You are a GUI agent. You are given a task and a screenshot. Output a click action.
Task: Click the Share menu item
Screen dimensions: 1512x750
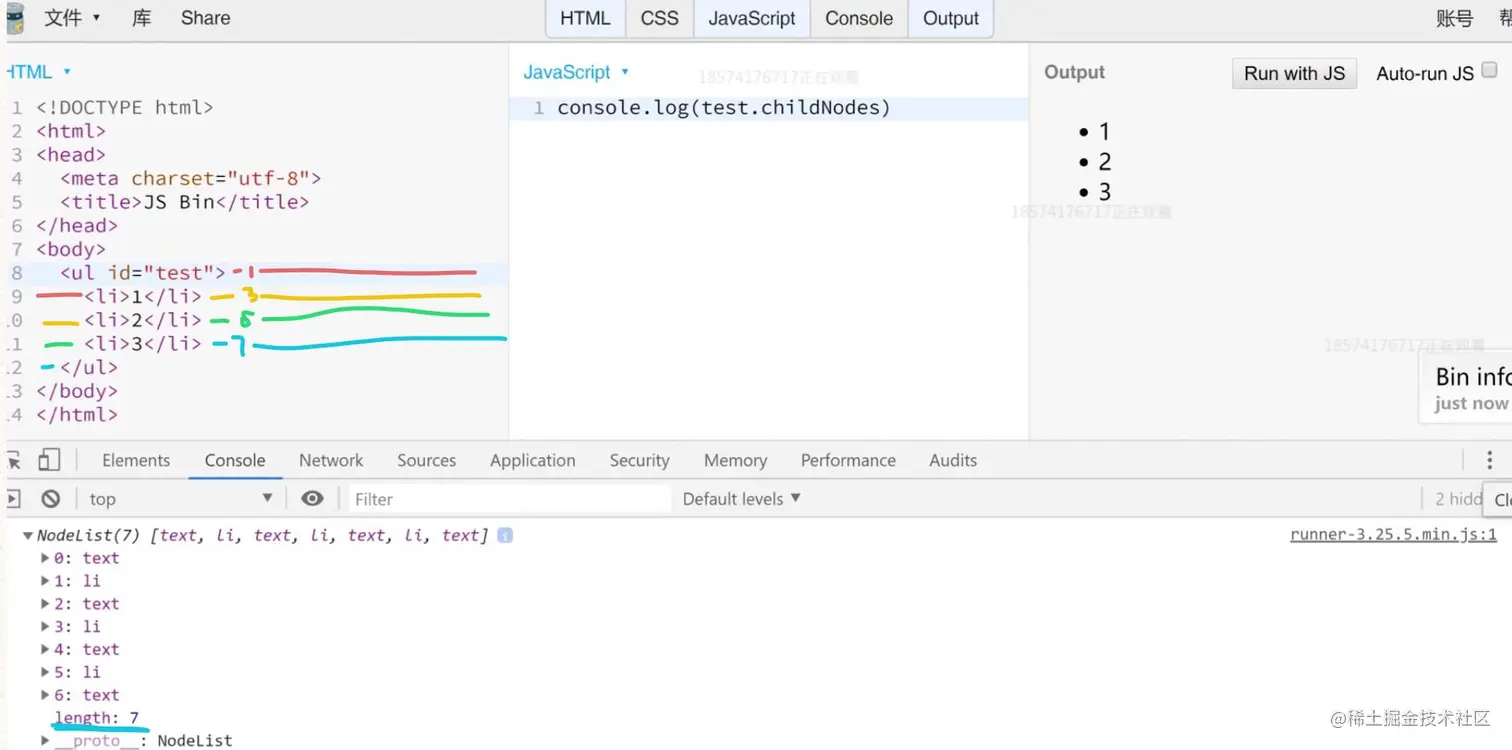click(x=205, y=18)
